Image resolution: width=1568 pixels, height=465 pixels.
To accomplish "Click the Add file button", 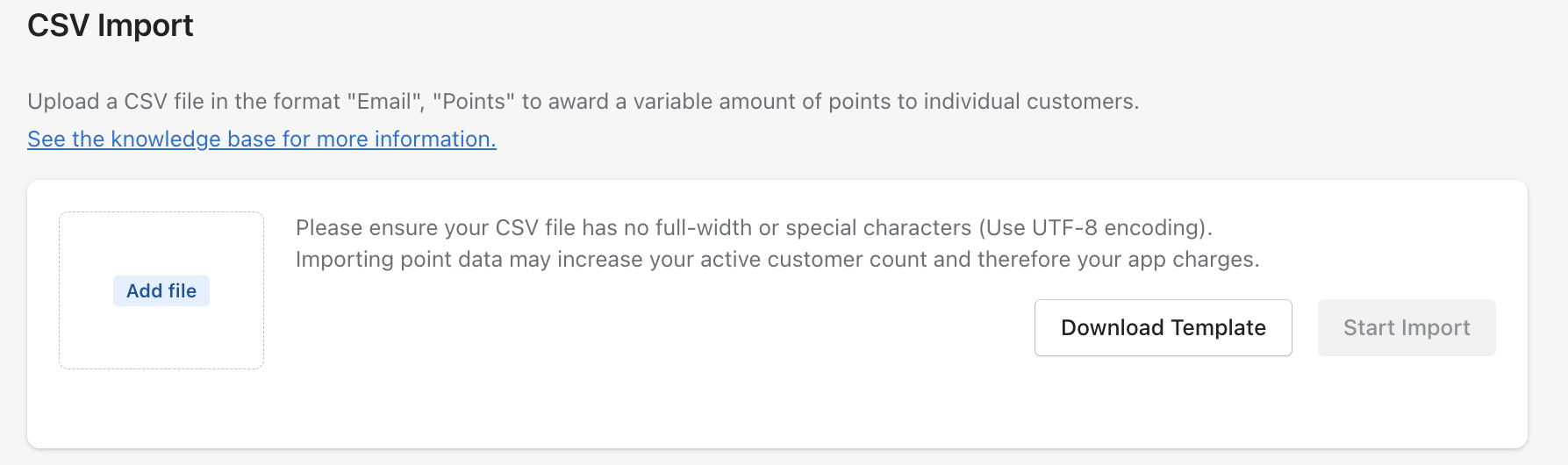I will (x=161, y=291).
